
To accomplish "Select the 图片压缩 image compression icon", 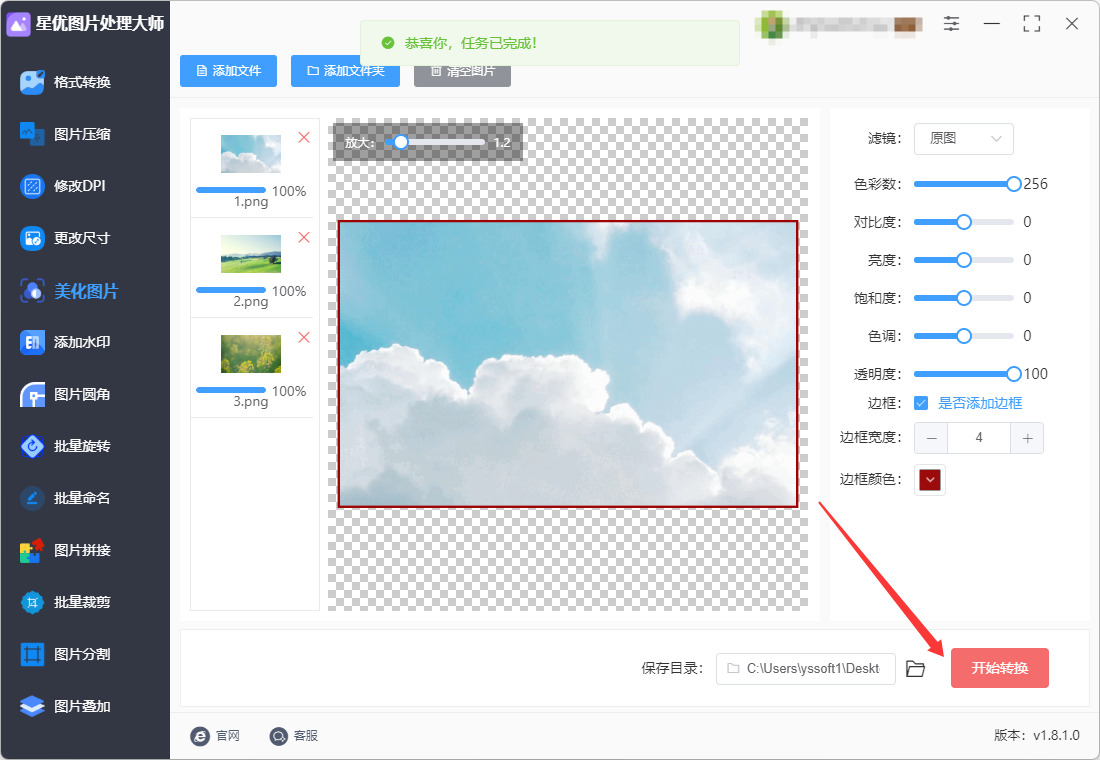I will point(32,134).
